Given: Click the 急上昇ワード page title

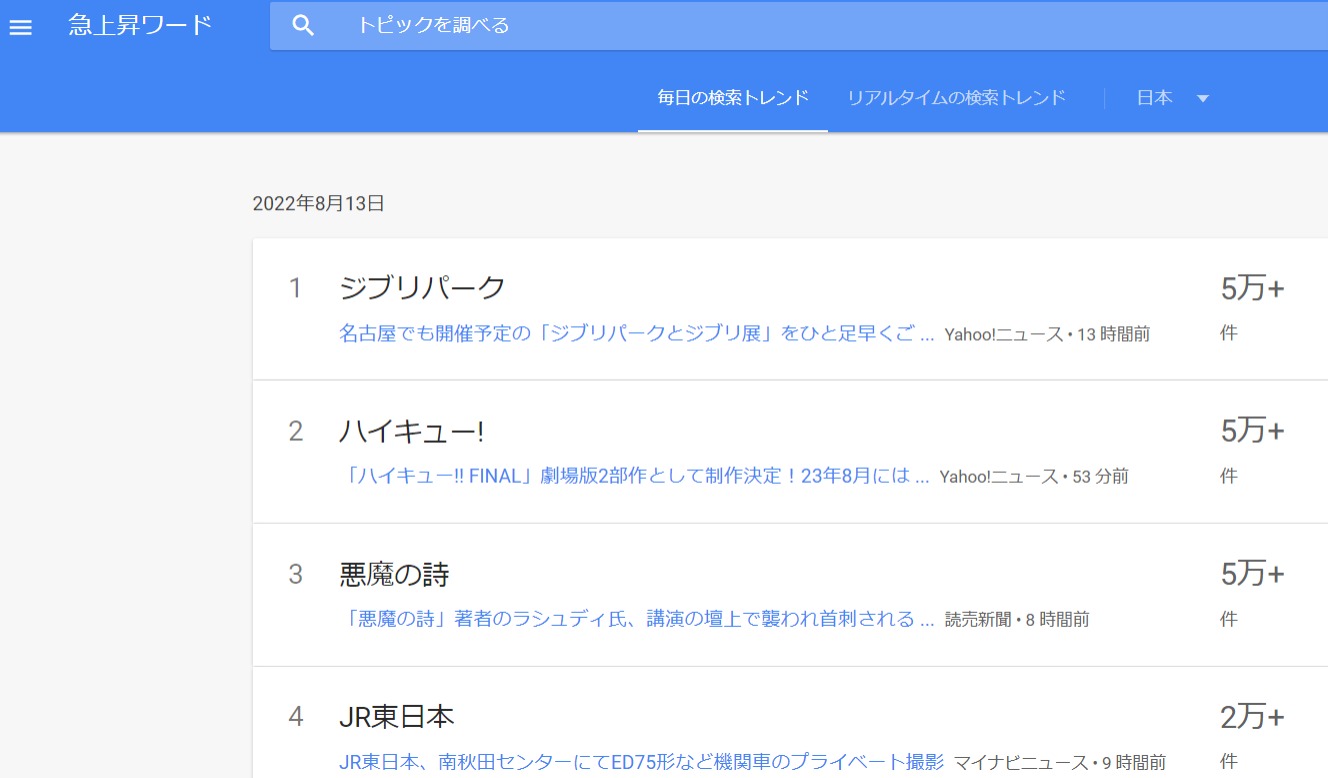Looking at the screenshot, I should [x=141, y=25].
